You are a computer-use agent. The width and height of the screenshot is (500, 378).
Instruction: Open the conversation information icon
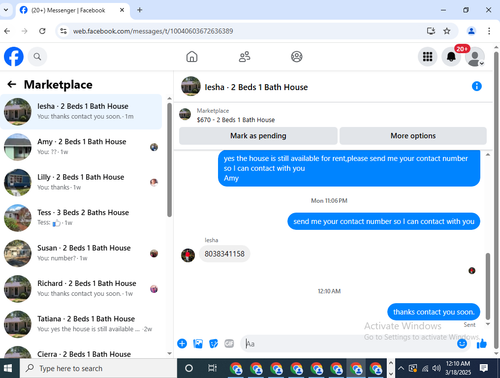(477, 86)
